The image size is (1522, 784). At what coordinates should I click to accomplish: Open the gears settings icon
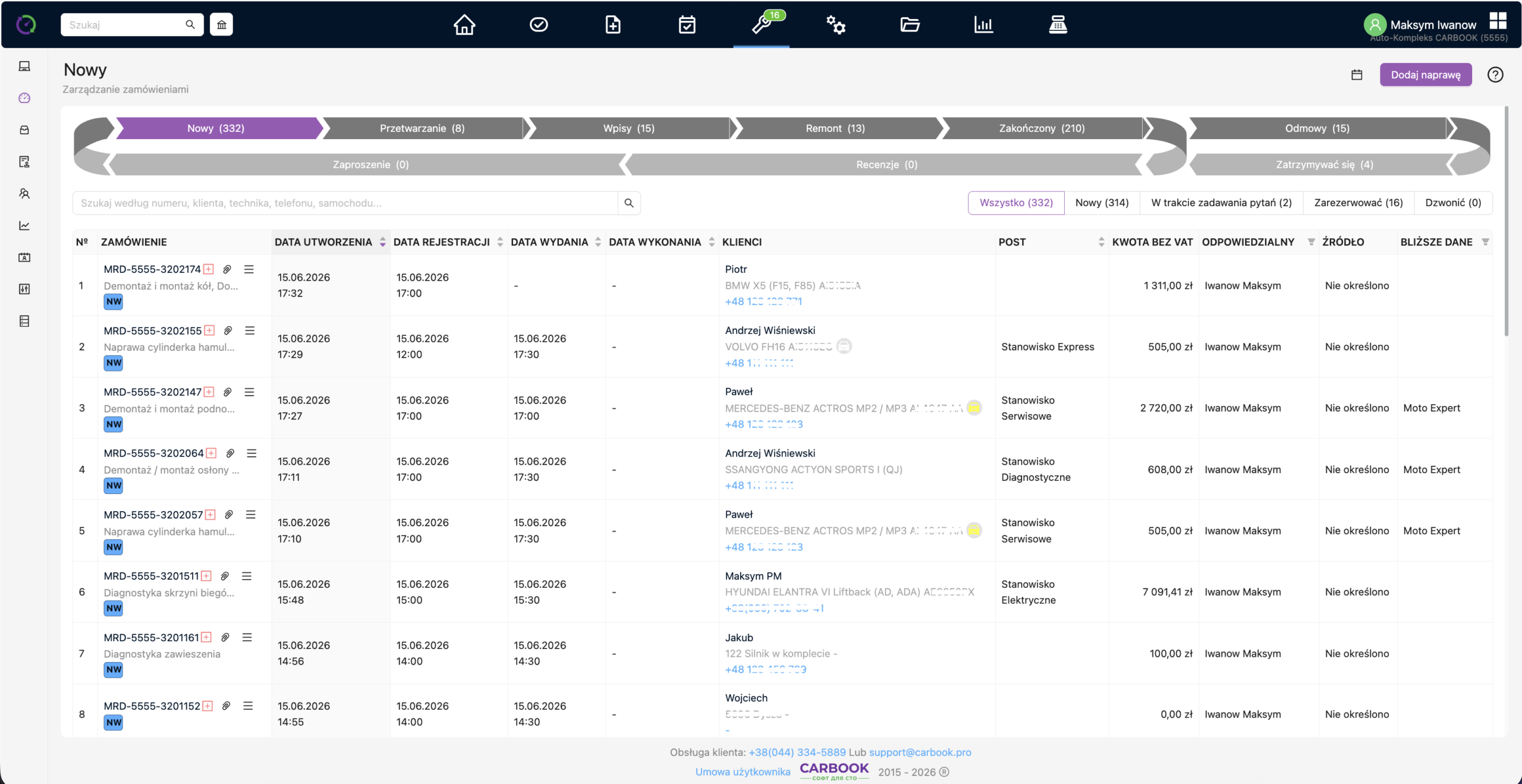(x=835, y=25)
